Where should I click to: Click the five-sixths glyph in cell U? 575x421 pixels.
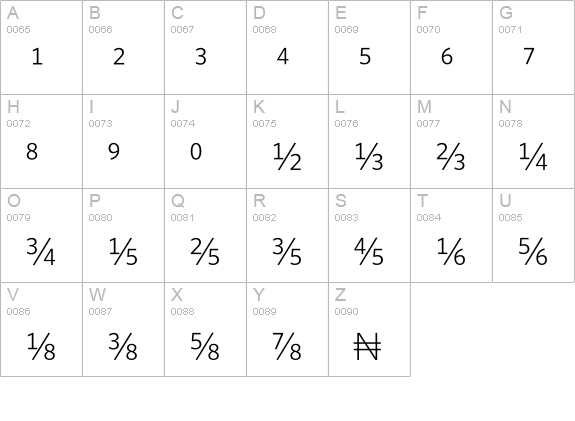point(533,251)
